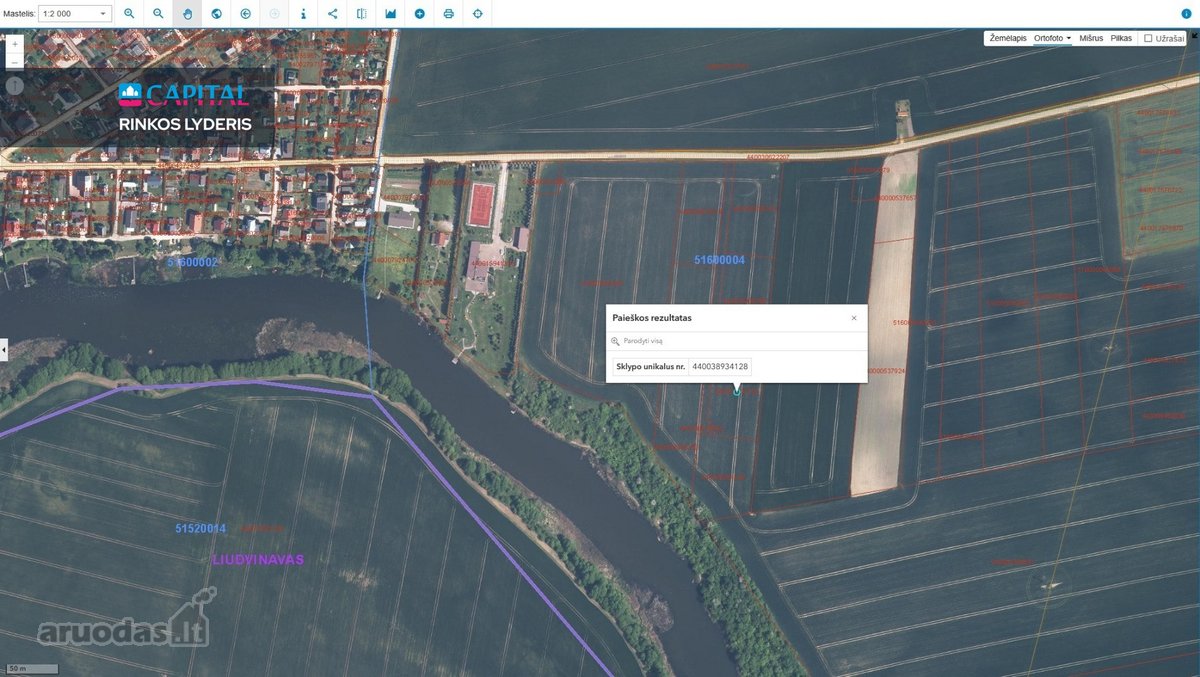Select the zoom-out magnifier tool in toolbar

click(158, 14)
